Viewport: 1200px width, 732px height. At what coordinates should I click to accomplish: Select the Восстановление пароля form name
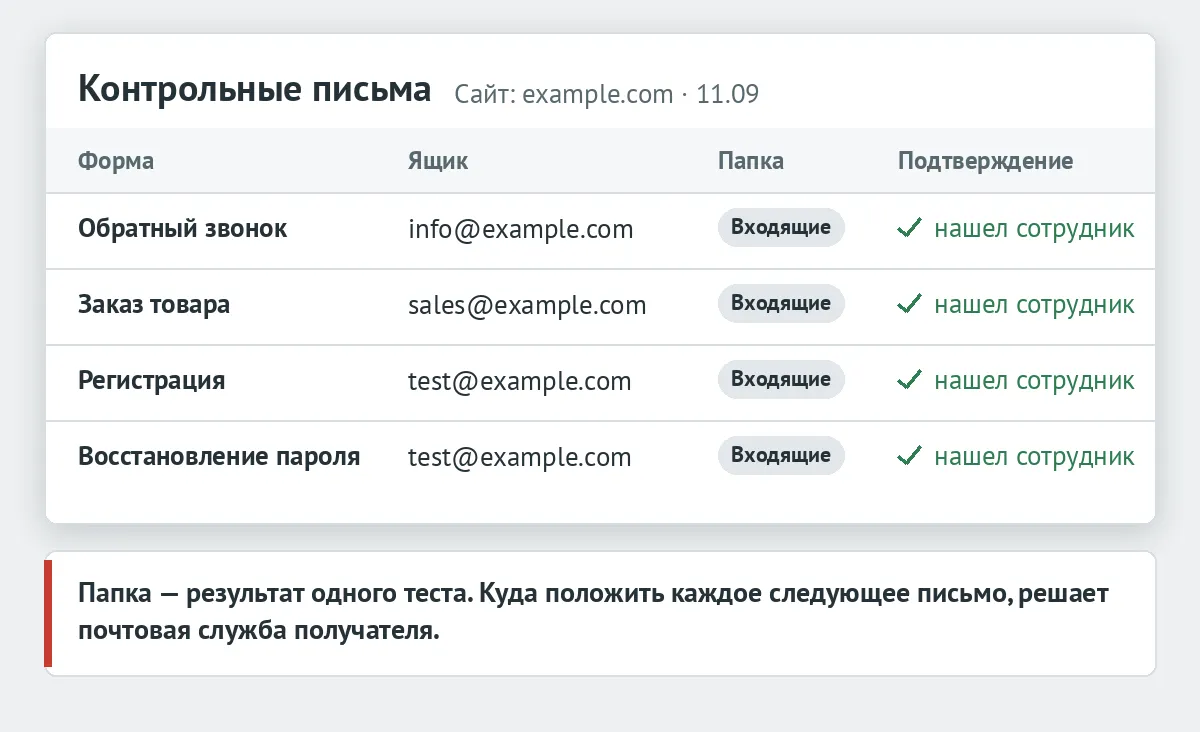coord(219,457)
